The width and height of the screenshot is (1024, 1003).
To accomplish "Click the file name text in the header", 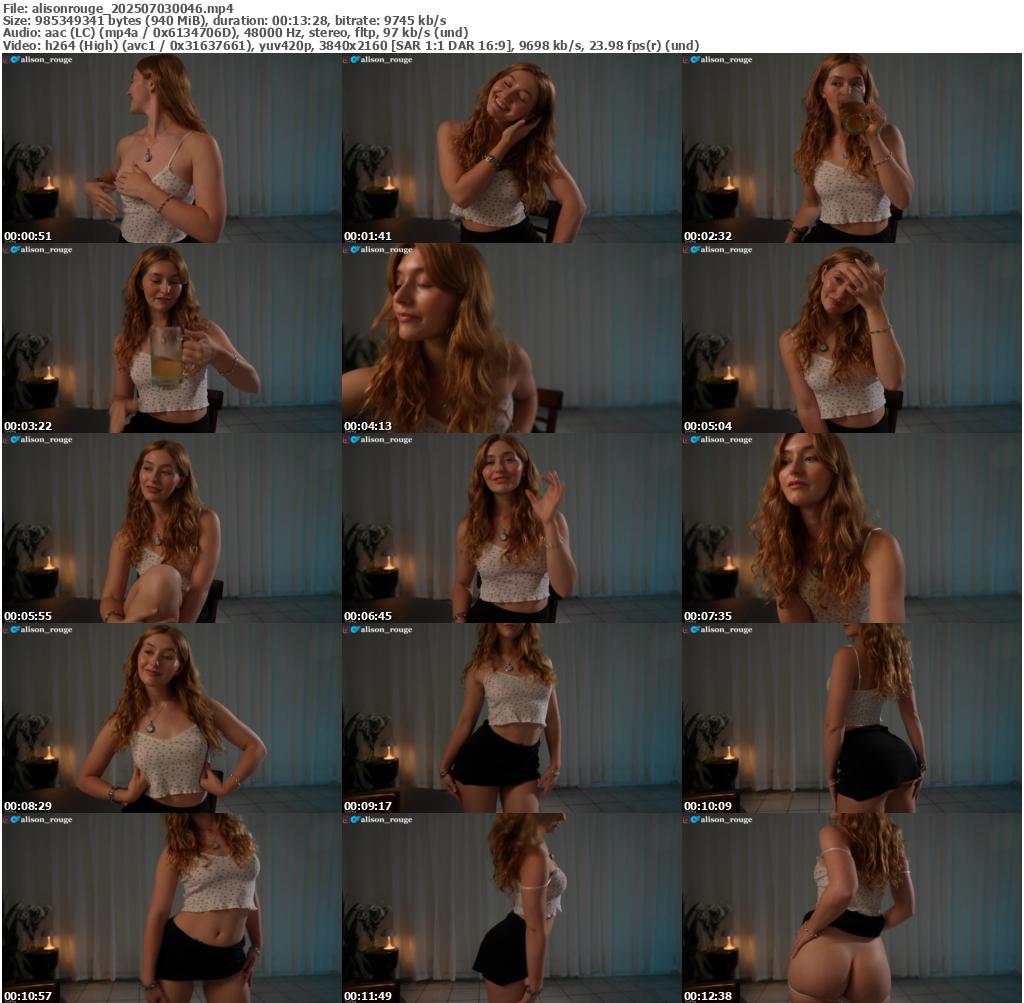I will click(x=118, y=8).
